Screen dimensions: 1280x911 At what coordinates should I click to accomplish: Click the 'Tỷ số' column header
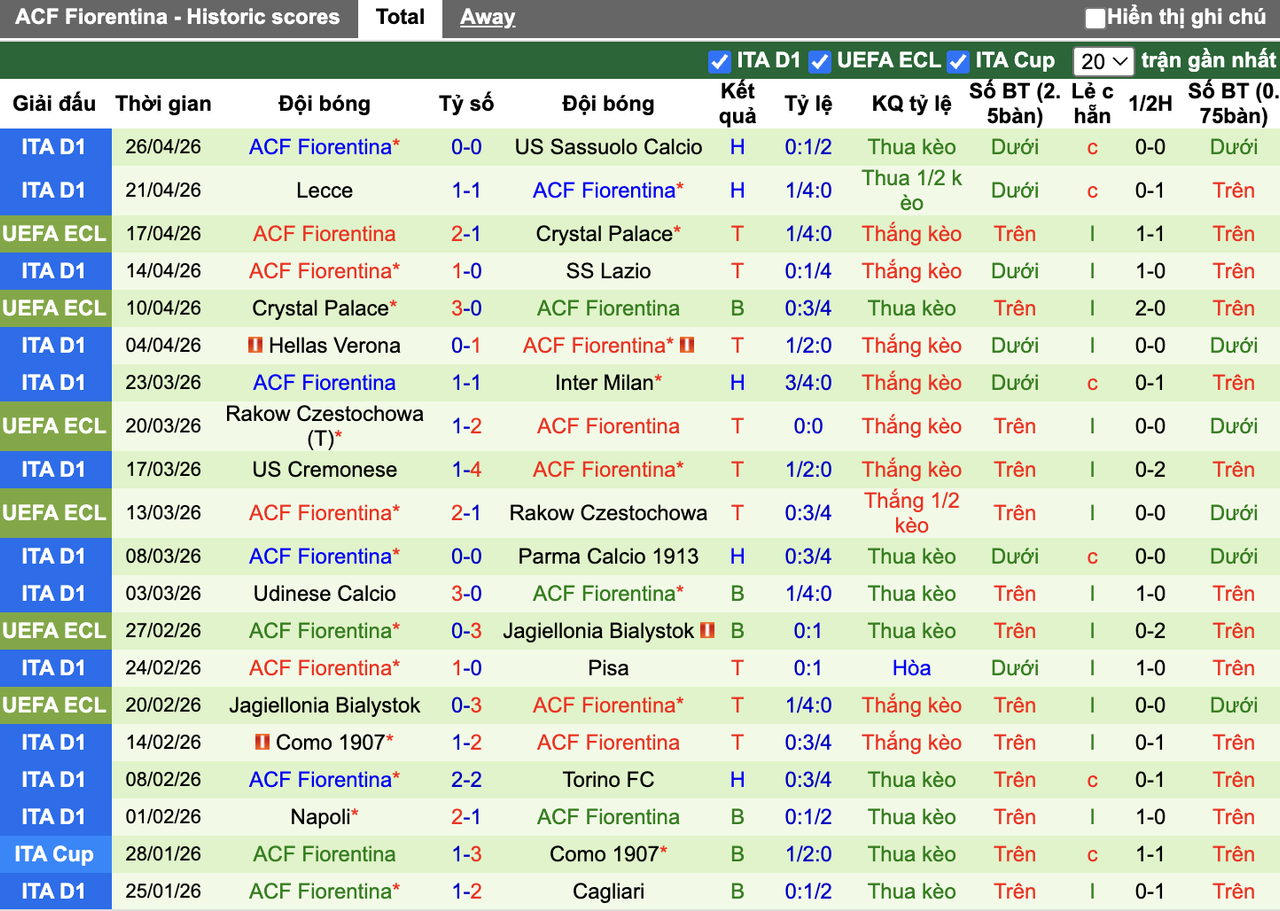tap(466, 104)
